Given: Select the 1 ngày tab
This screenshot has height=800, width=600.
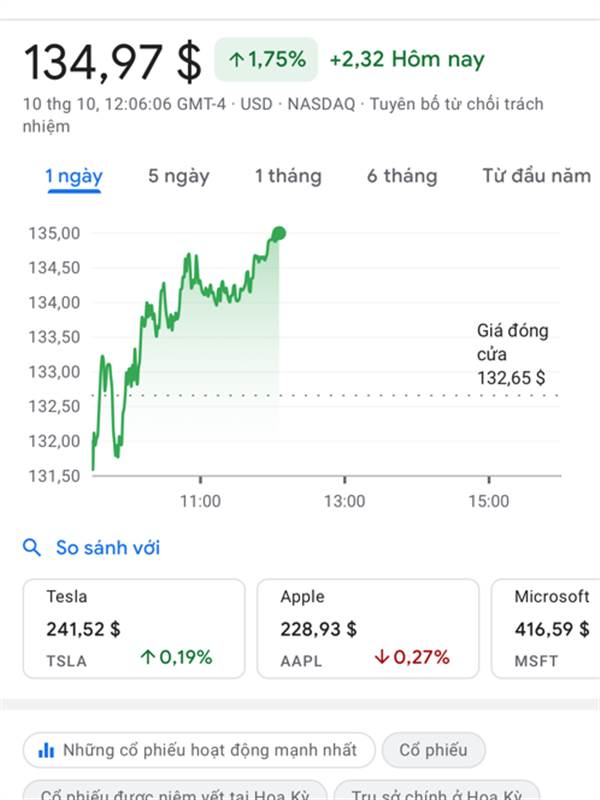Looking at the screenshot, I should (74, 177).
